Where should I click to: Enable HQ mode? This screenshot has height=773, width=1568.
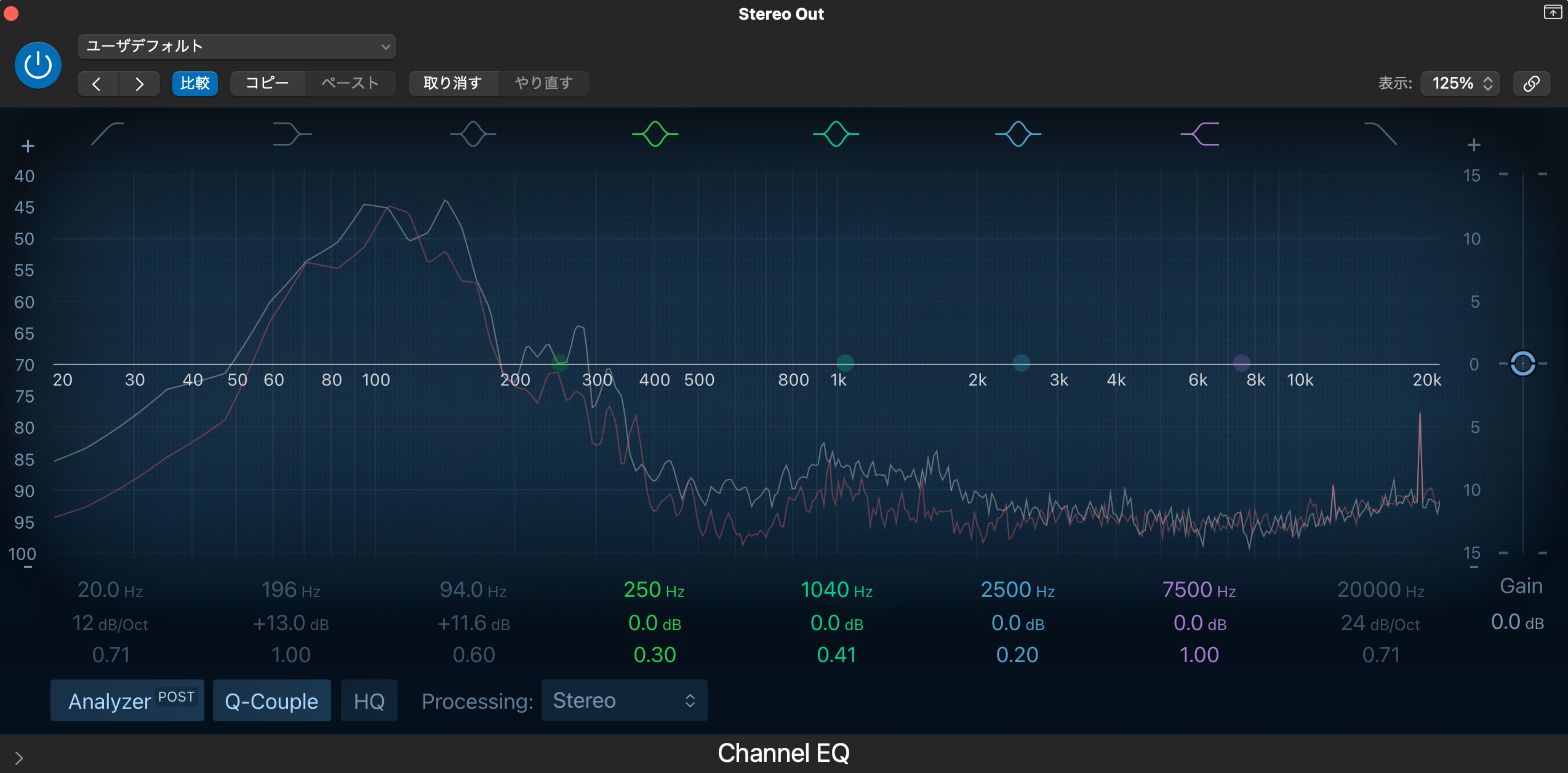pyautogui.click(x=369, y=700)
